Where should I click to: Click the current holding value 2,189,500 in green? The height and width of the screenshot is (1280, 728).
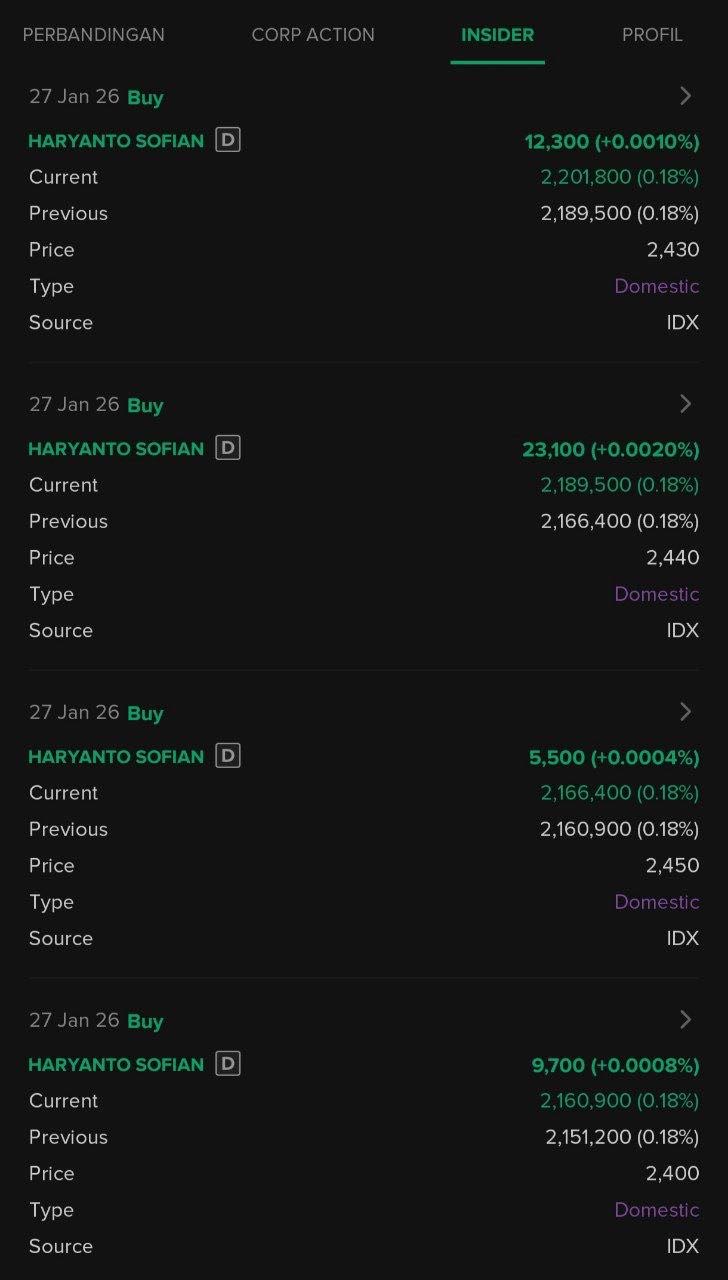(x=619, y=485)
